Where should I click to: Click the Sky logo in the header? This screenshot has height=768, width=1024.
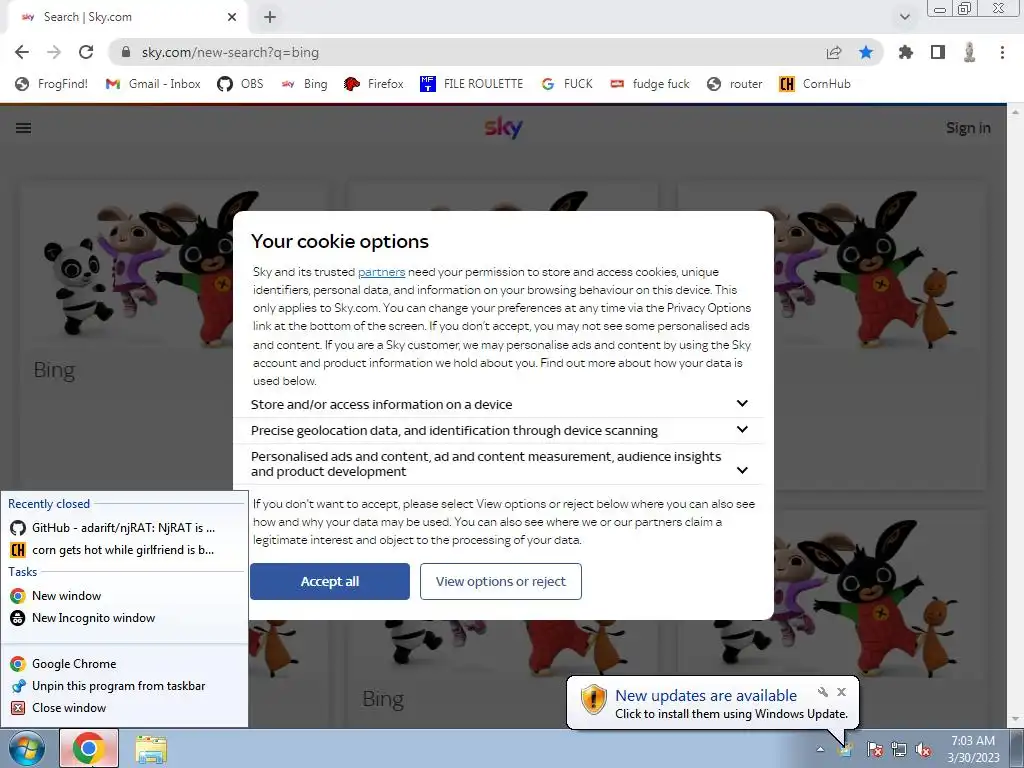pos(504,127)
